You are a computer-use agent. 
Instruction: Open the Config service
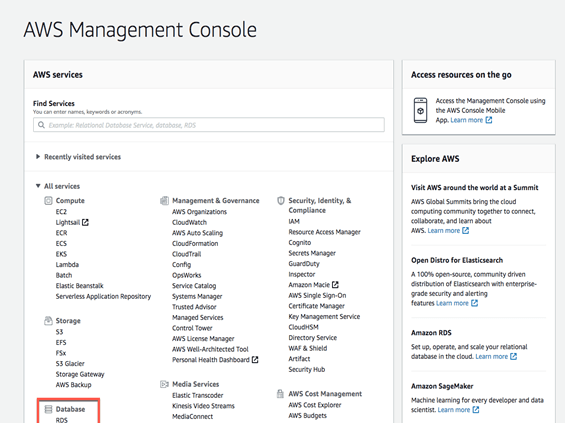point(181,264)
